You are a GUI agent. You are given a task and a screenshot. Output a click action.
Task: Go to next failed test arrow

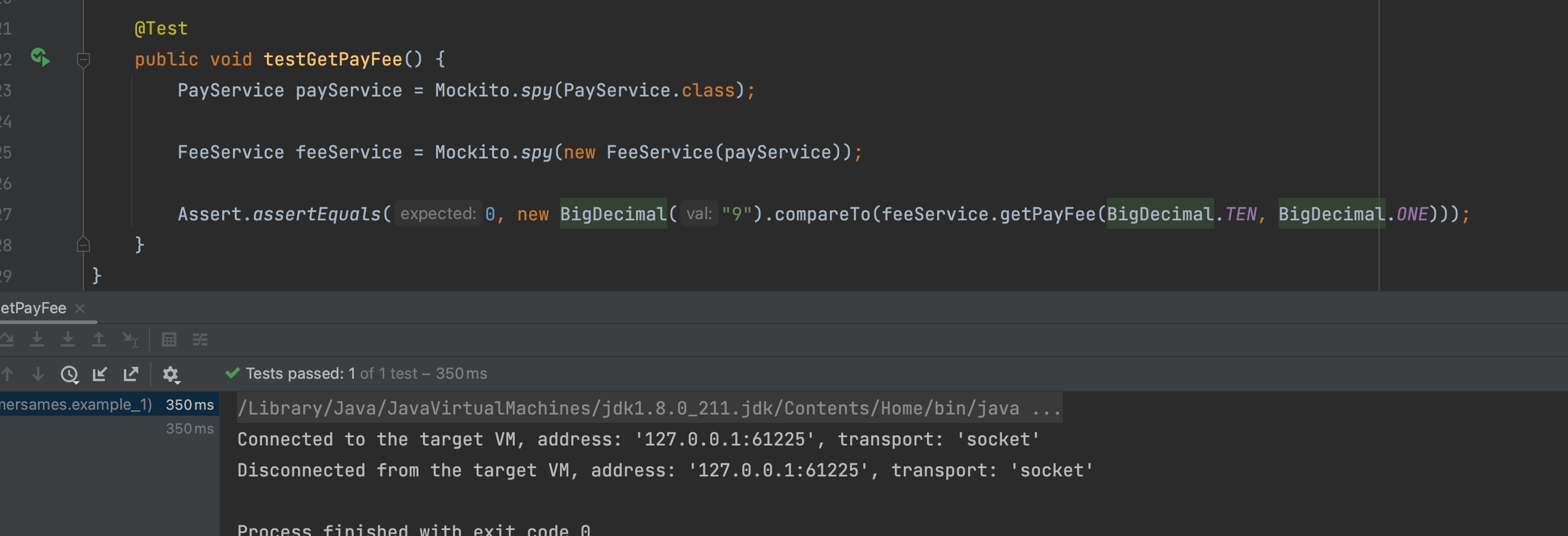(x=38, y=374)
